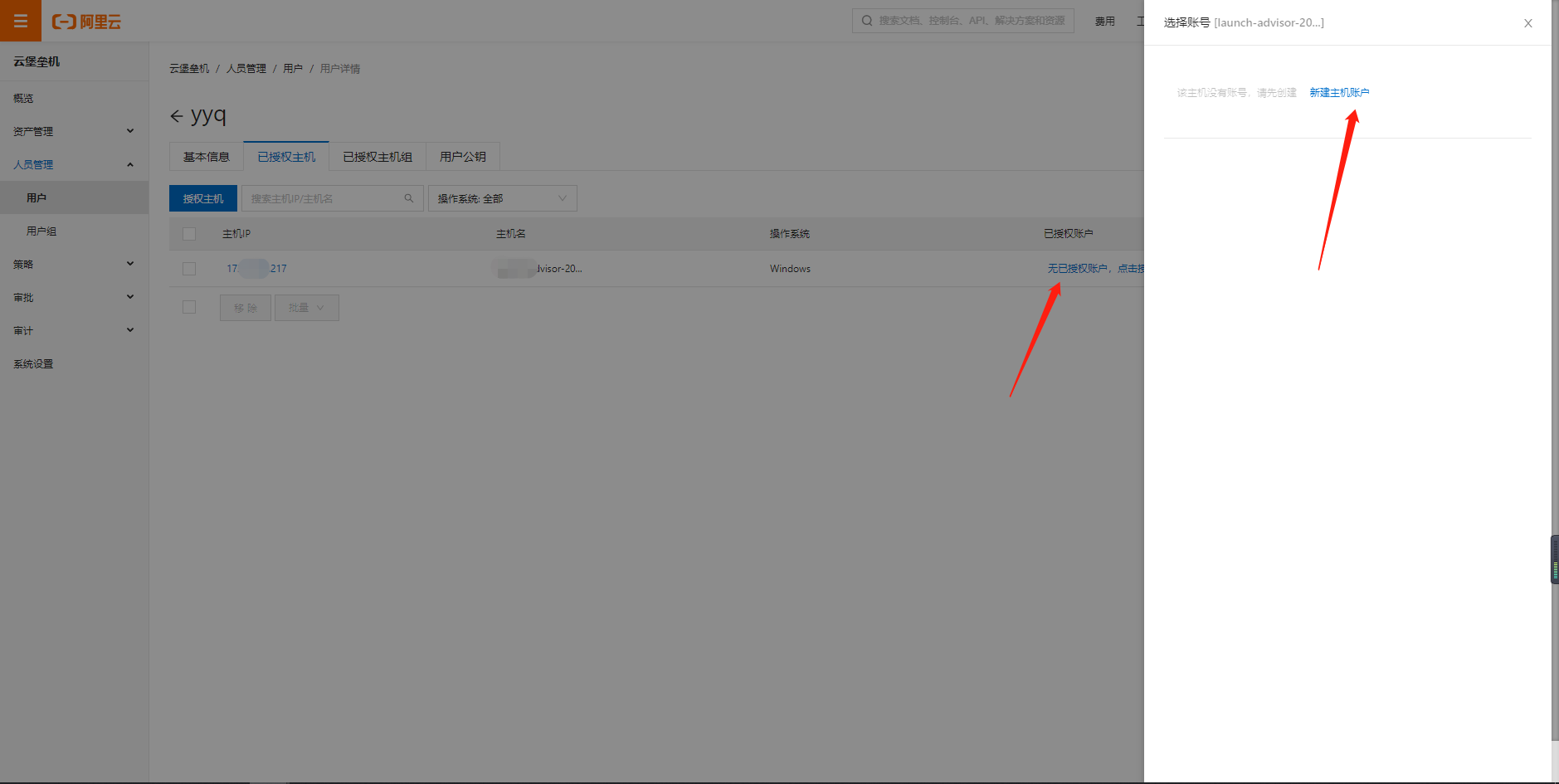Click the Alibaba Cloud logo
1559x784 pixels.
coord(86,22)
